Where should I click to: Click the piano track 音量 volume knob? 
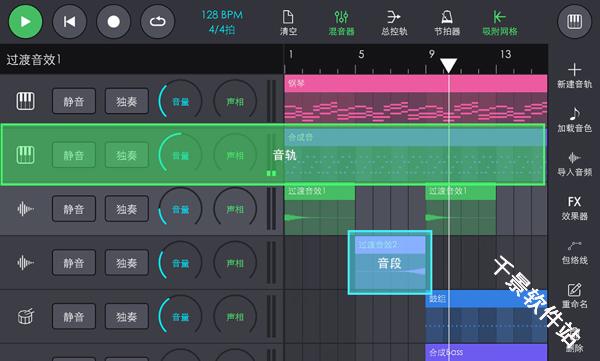pos(180,101)
